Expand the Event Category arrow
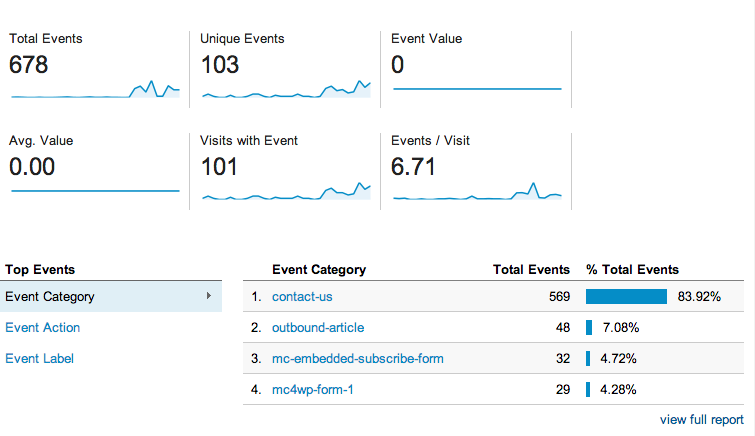This screenshot has height=436, width=755. coord(208,296)
